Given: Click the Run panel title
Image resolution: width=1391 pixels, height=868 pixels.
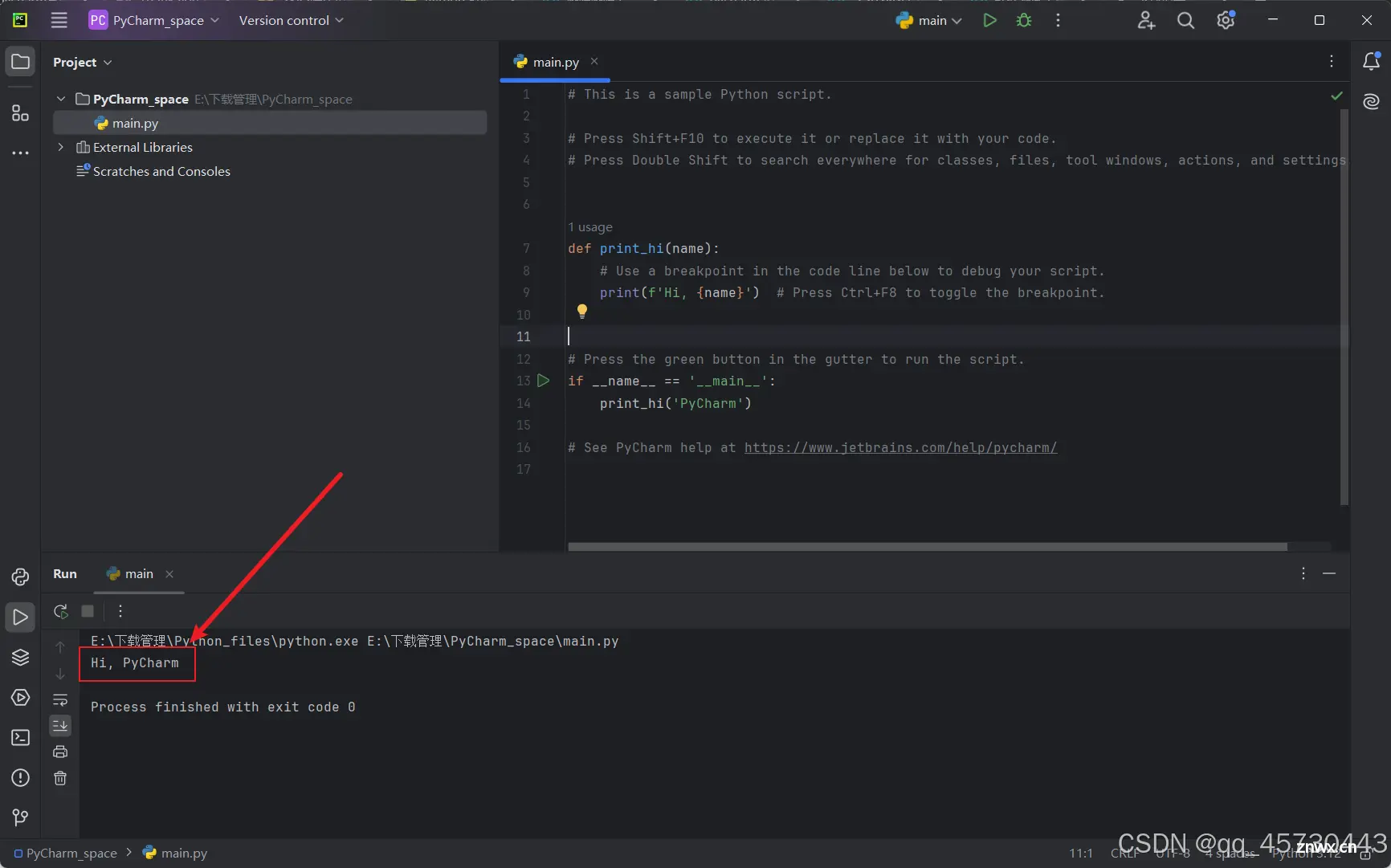Looking at the screenshot, I should (x=65, y=573).
